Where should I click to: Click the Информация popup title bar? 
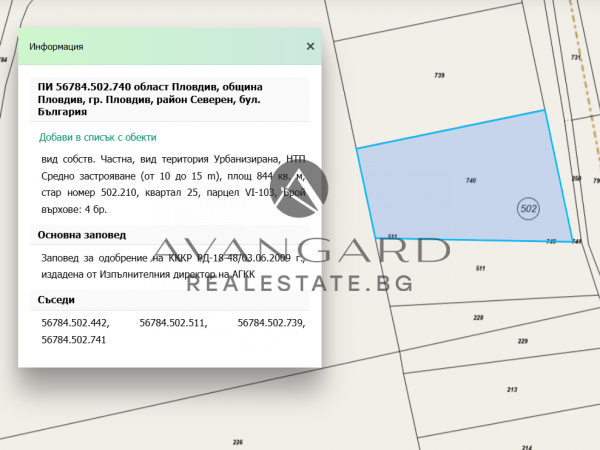[x=150, y=46]
